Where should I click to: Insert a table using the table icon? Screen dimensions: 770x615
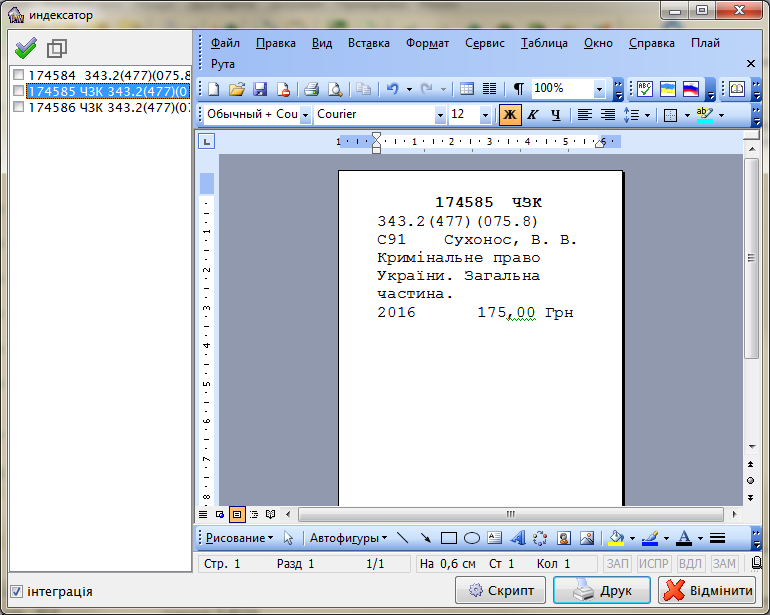tap(467, 89)
